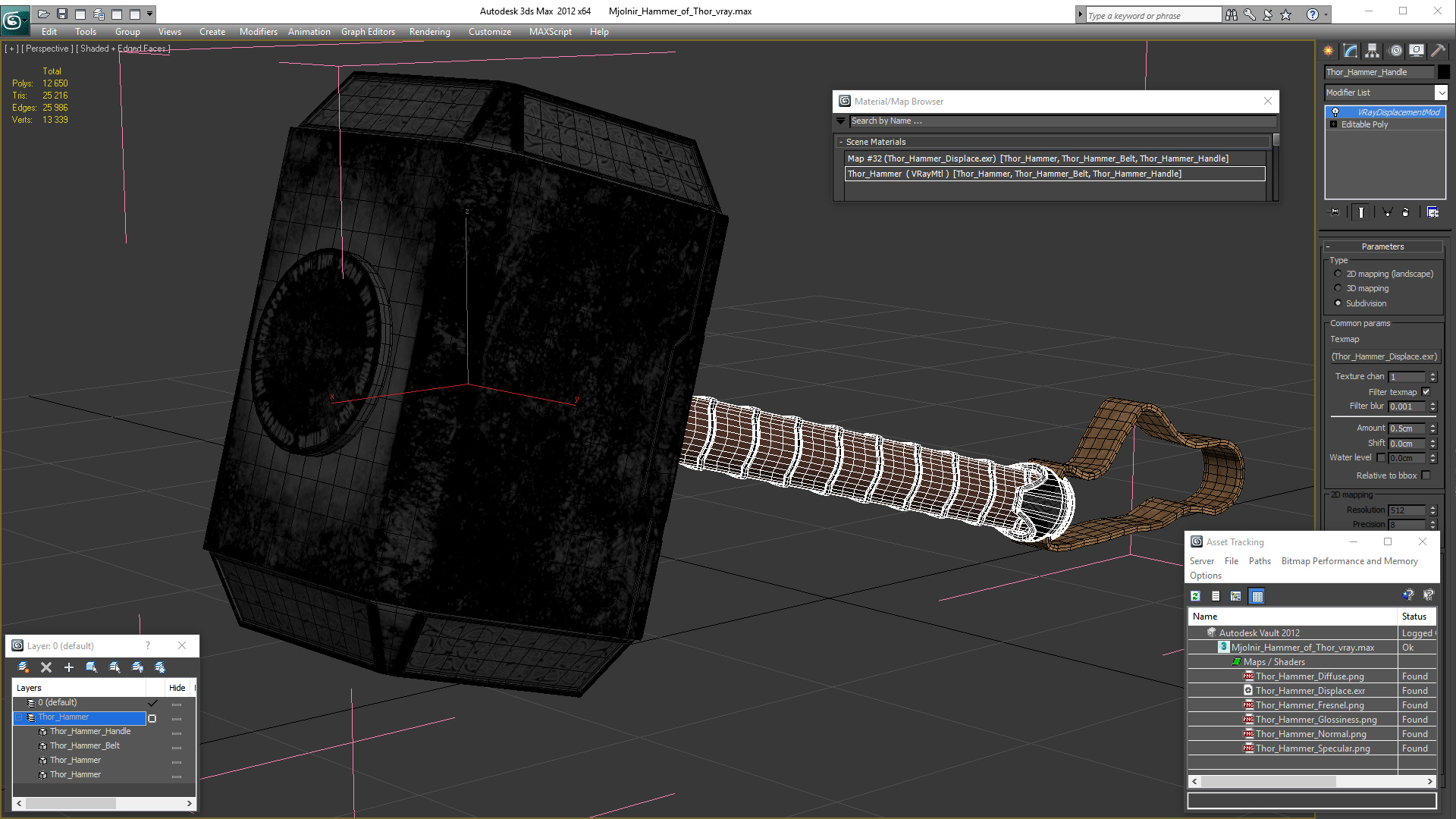Toggle Water level checkbox

pyautogui.click(x=1381, y=457)
